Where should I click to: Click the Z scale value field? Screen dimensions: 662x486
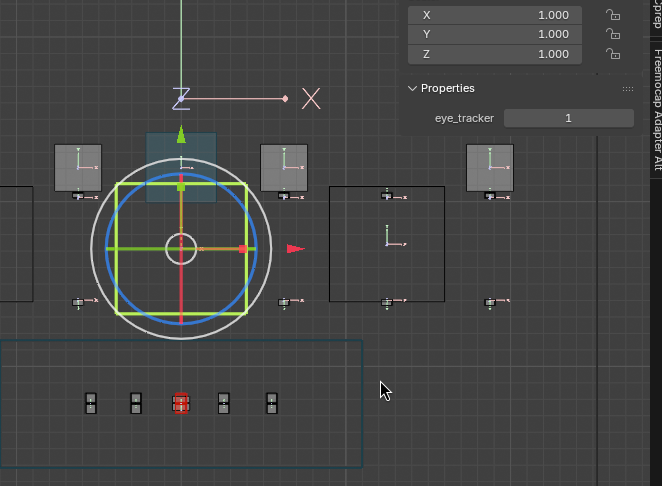[495, 54]
